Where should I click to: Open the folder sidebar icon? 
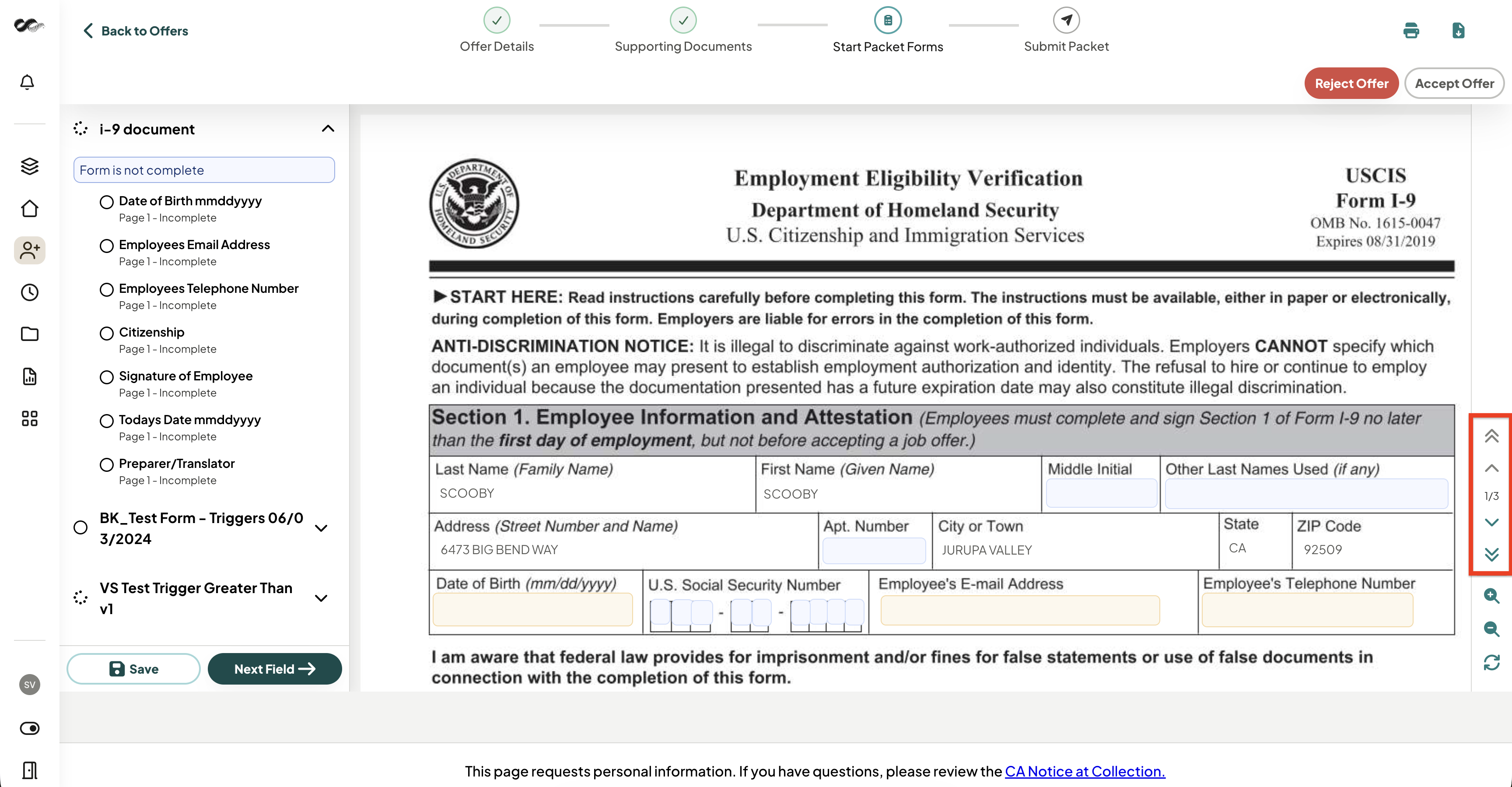pyautogui.click(x=29, y=334)
